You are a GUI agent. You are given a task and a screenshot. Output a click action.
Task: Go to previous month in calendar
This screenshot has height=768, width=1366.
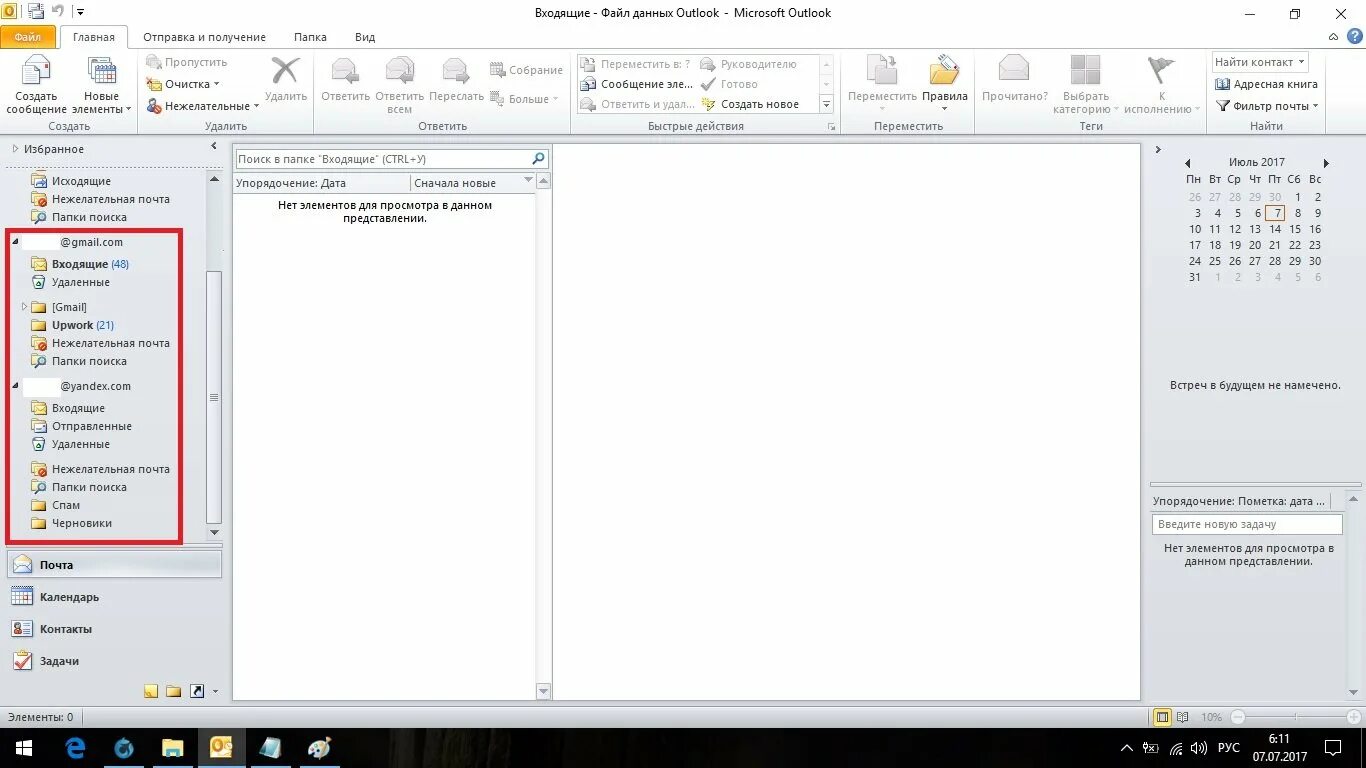[1187, 163]
